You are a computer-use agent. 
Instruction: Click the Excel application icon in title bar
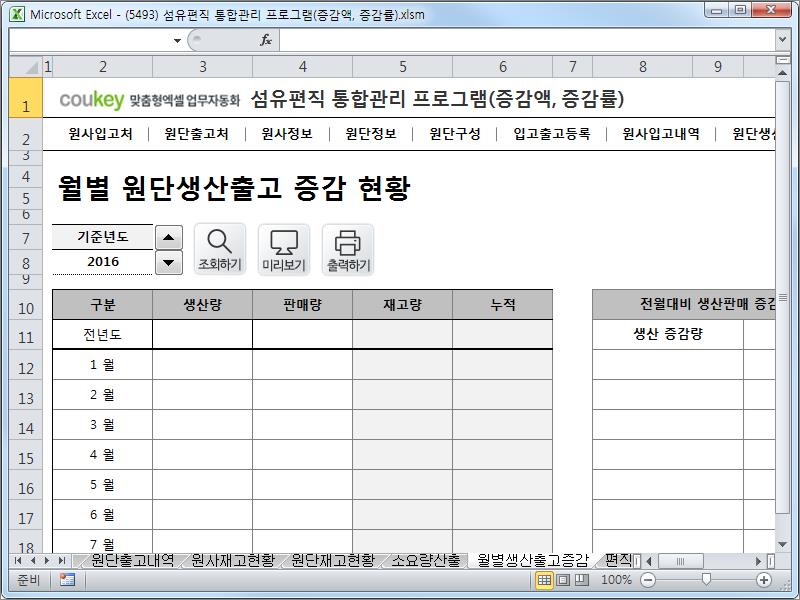[17, 14]
